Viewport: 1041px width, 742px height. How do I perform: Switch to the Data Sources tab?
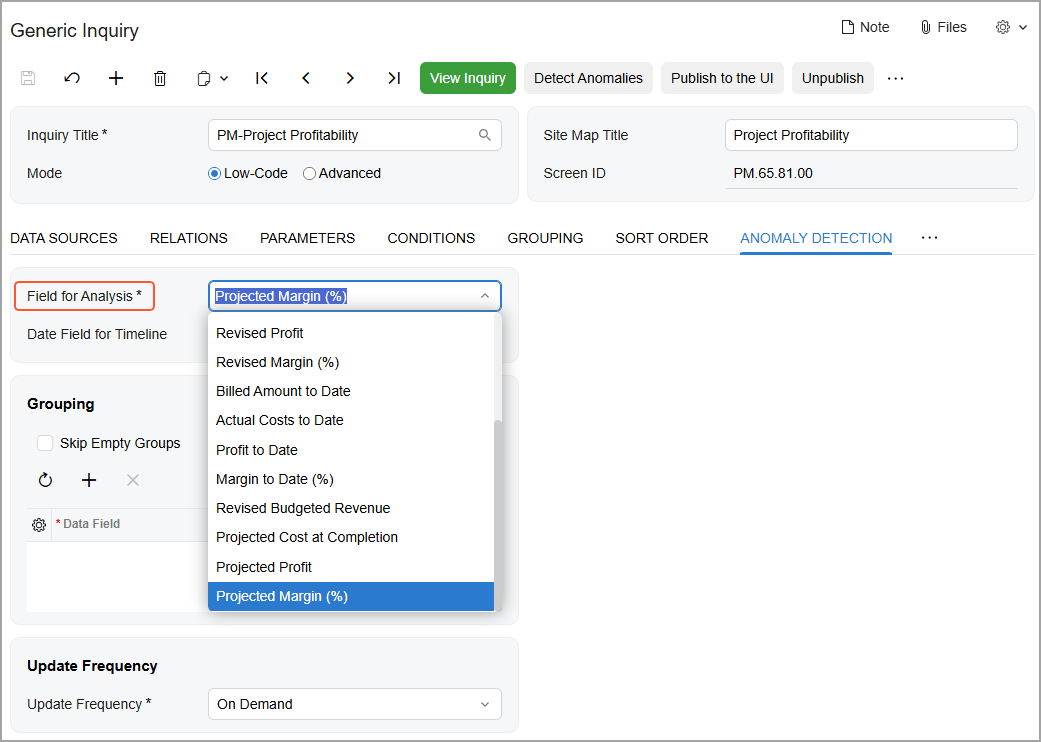click(64, 238)
